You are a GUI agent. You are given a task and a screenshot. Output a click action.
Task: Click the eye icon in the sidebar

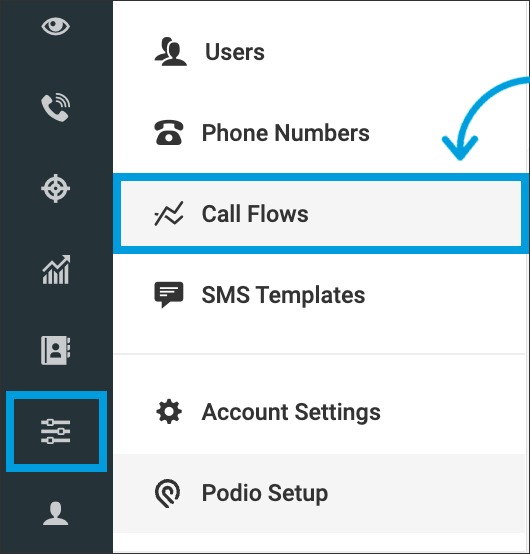(x=55, y=27)
